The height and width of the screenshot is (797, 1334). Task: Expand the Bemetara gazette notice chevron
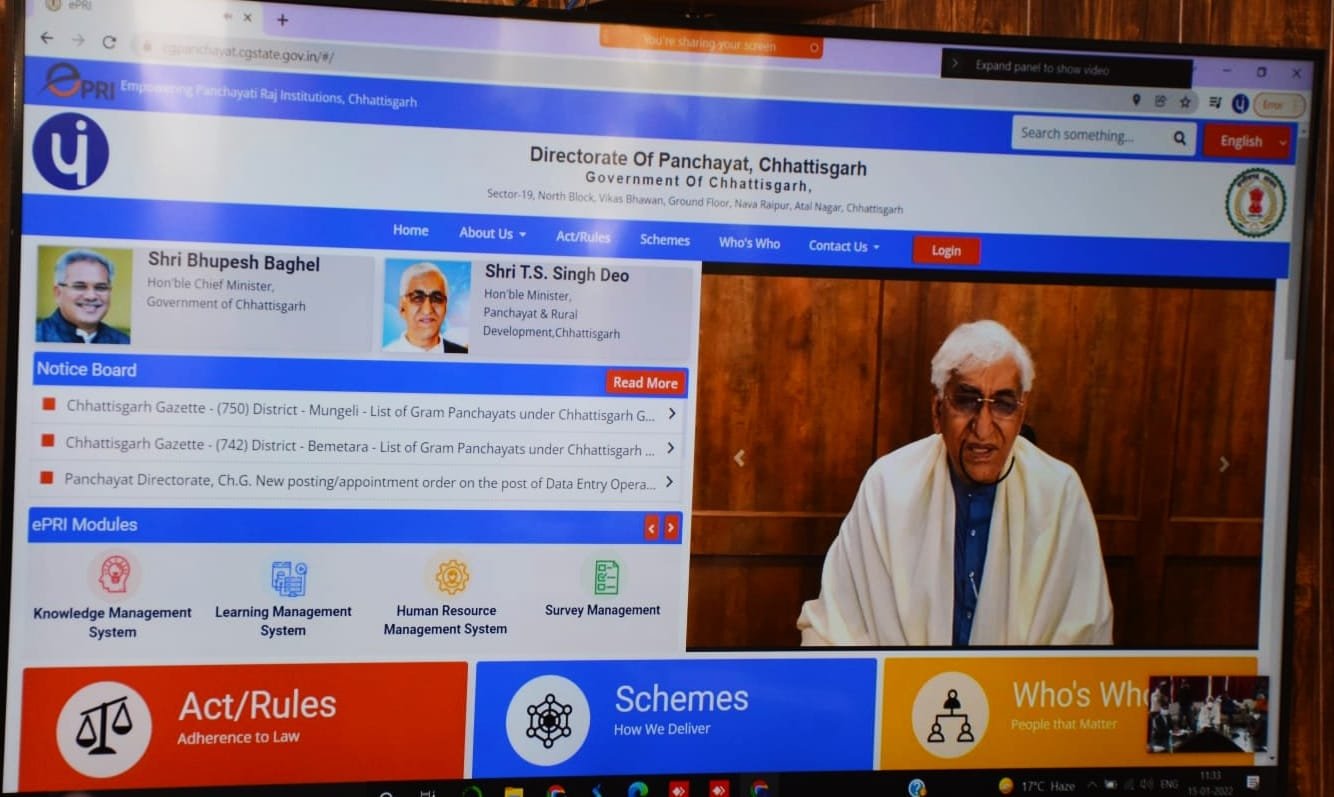pyautogui.click(x=670, y=448)
